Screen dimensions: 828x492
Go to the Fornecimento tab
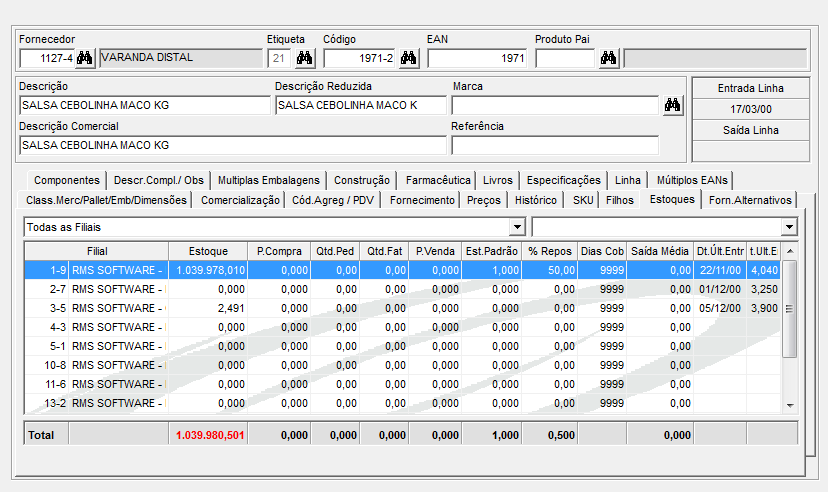(422, 200)
